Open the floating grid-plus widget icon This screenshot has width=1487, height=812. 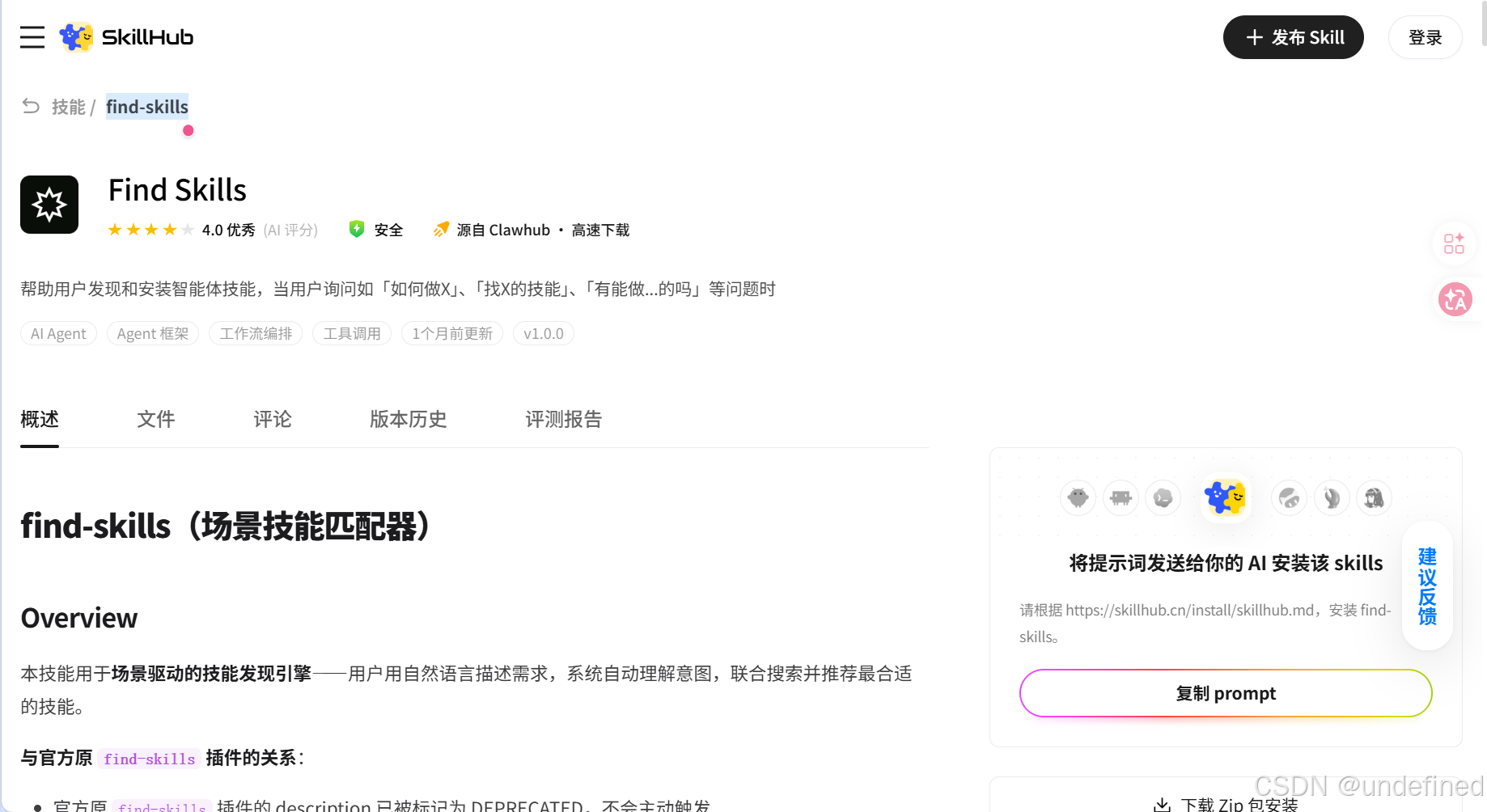[1454, 243]
